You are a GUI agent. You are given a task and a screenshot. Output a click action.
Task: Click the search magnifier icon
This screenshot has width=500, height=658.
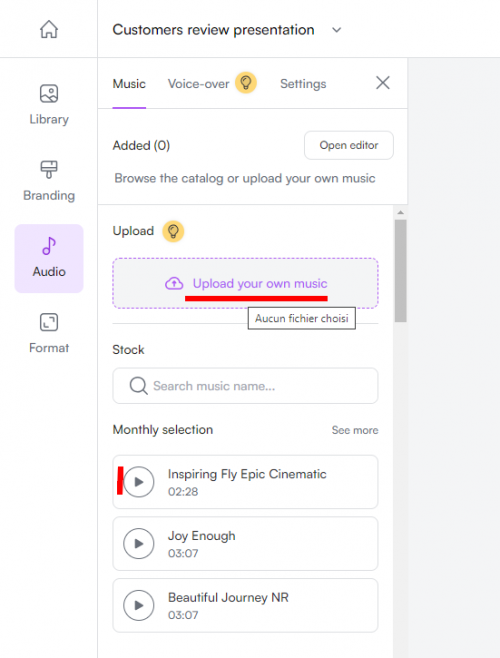click(x=138, y=386)
